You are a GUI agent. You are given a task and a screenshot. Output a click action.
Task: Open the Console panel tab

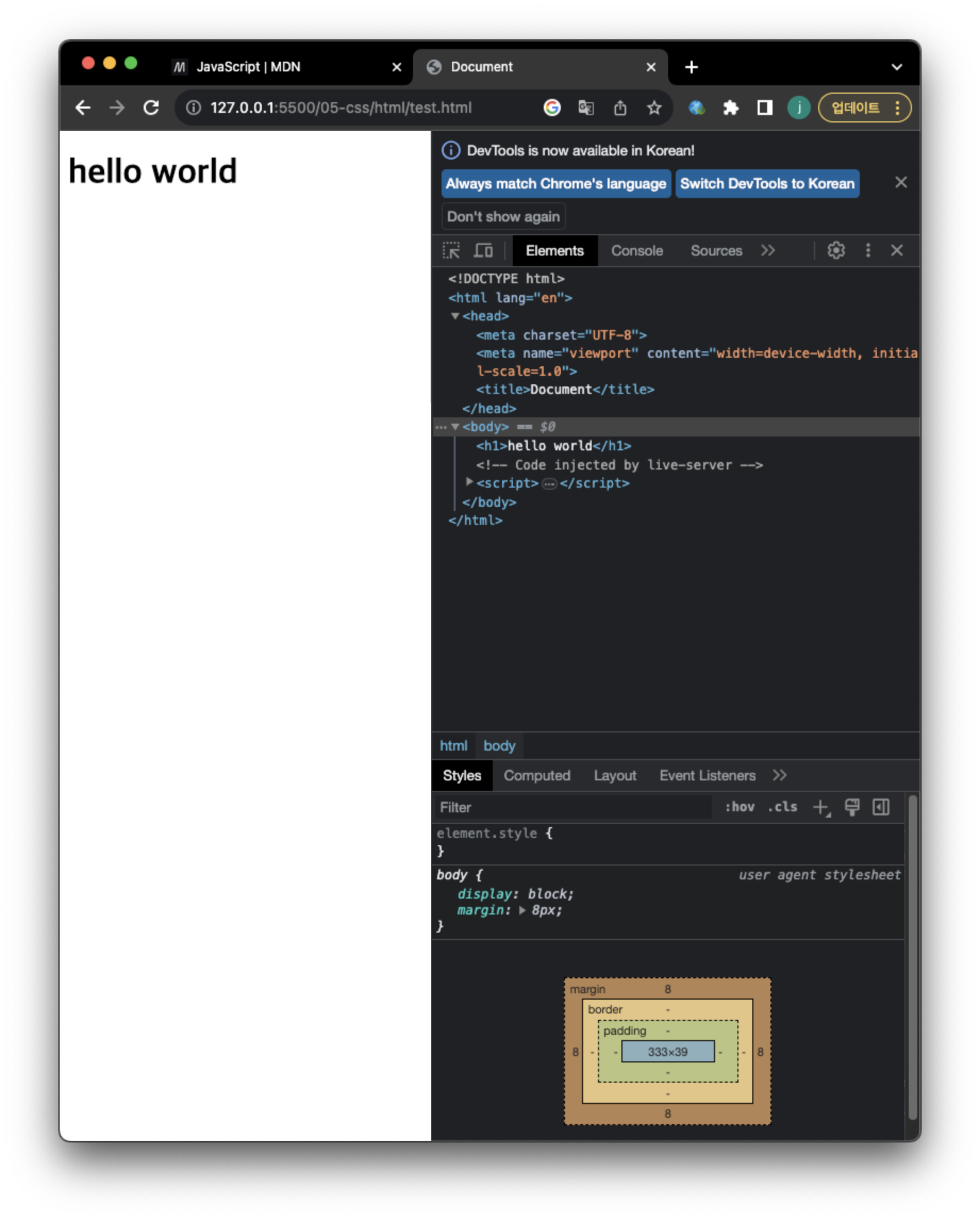pyautogui.click(x=636, y=250)
